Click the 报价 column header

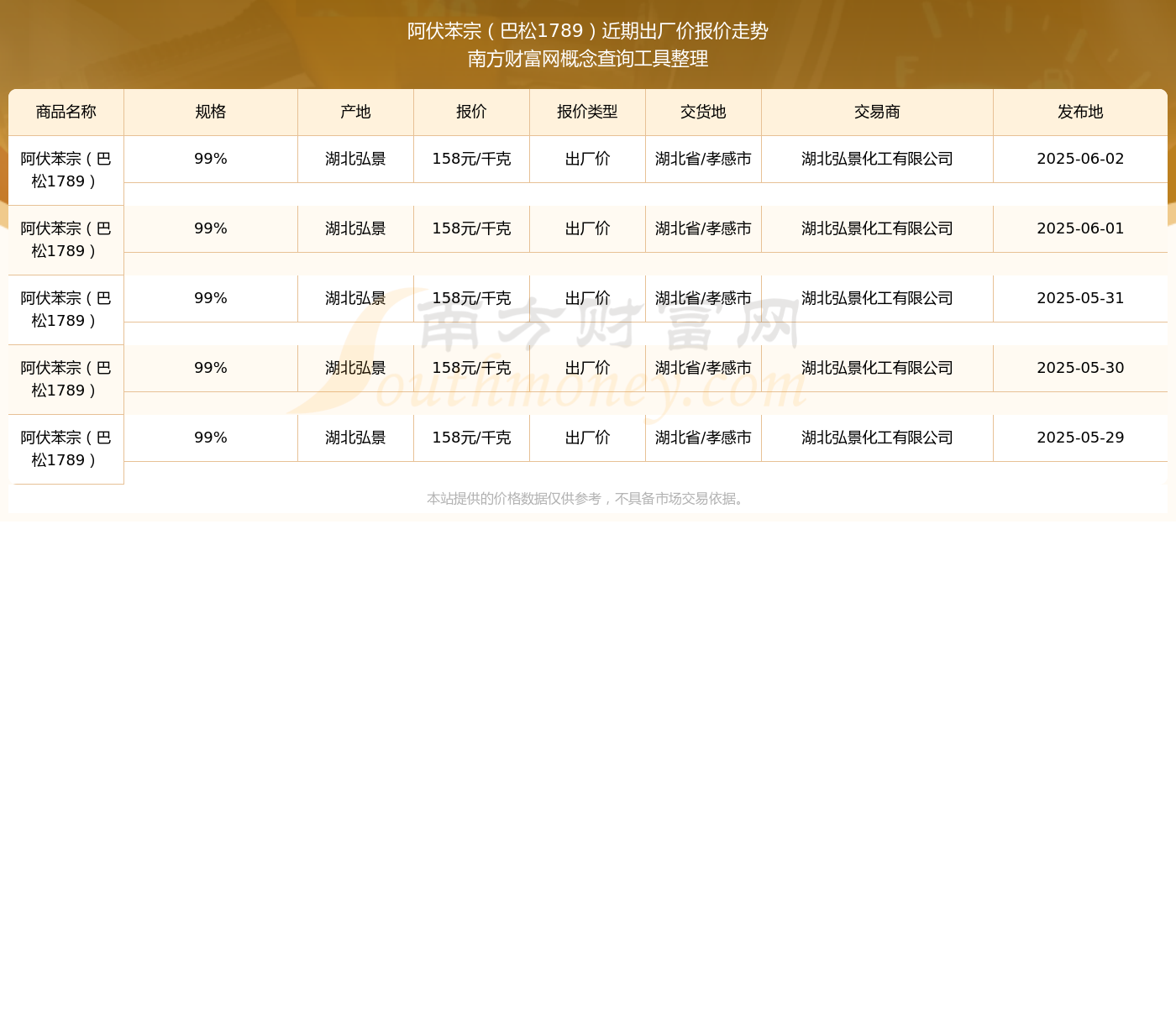click(471, 112)
